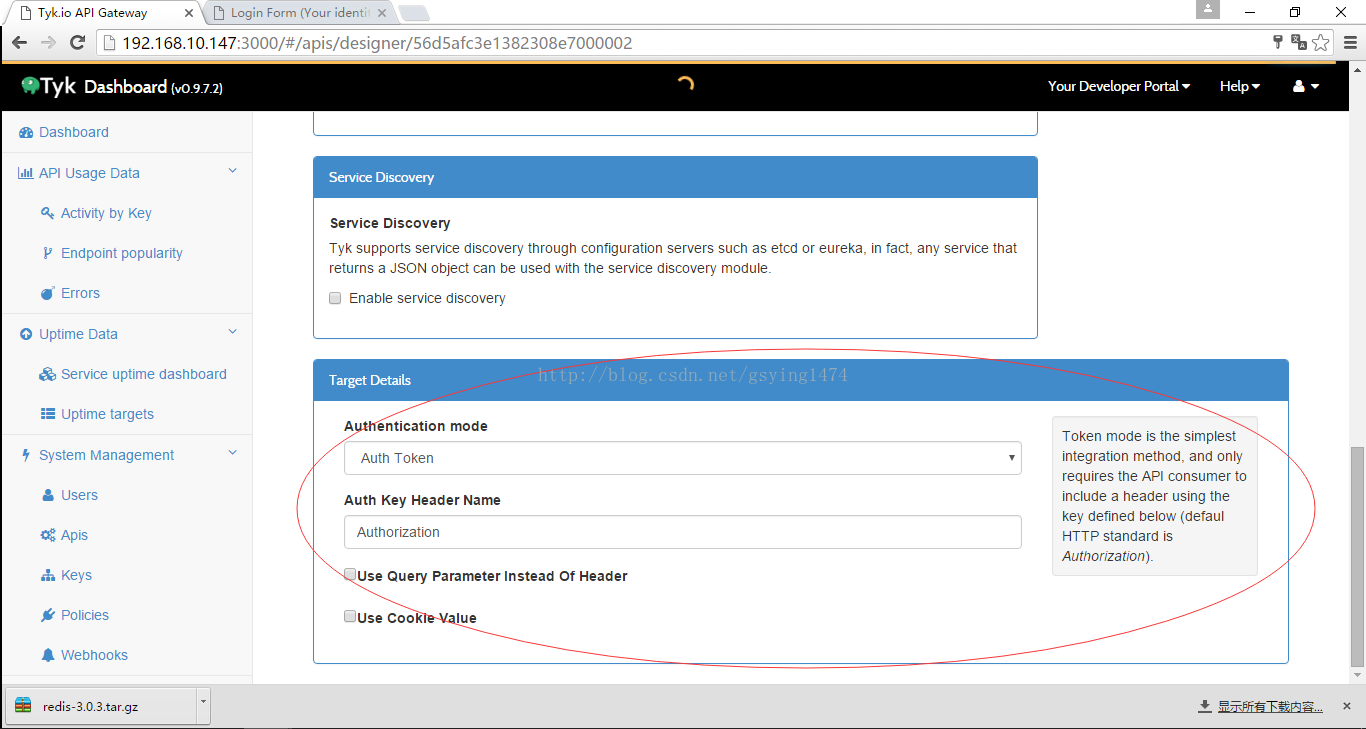
Task: Check Use Query Parameter Instead Of Header
Action: point(350,575)
